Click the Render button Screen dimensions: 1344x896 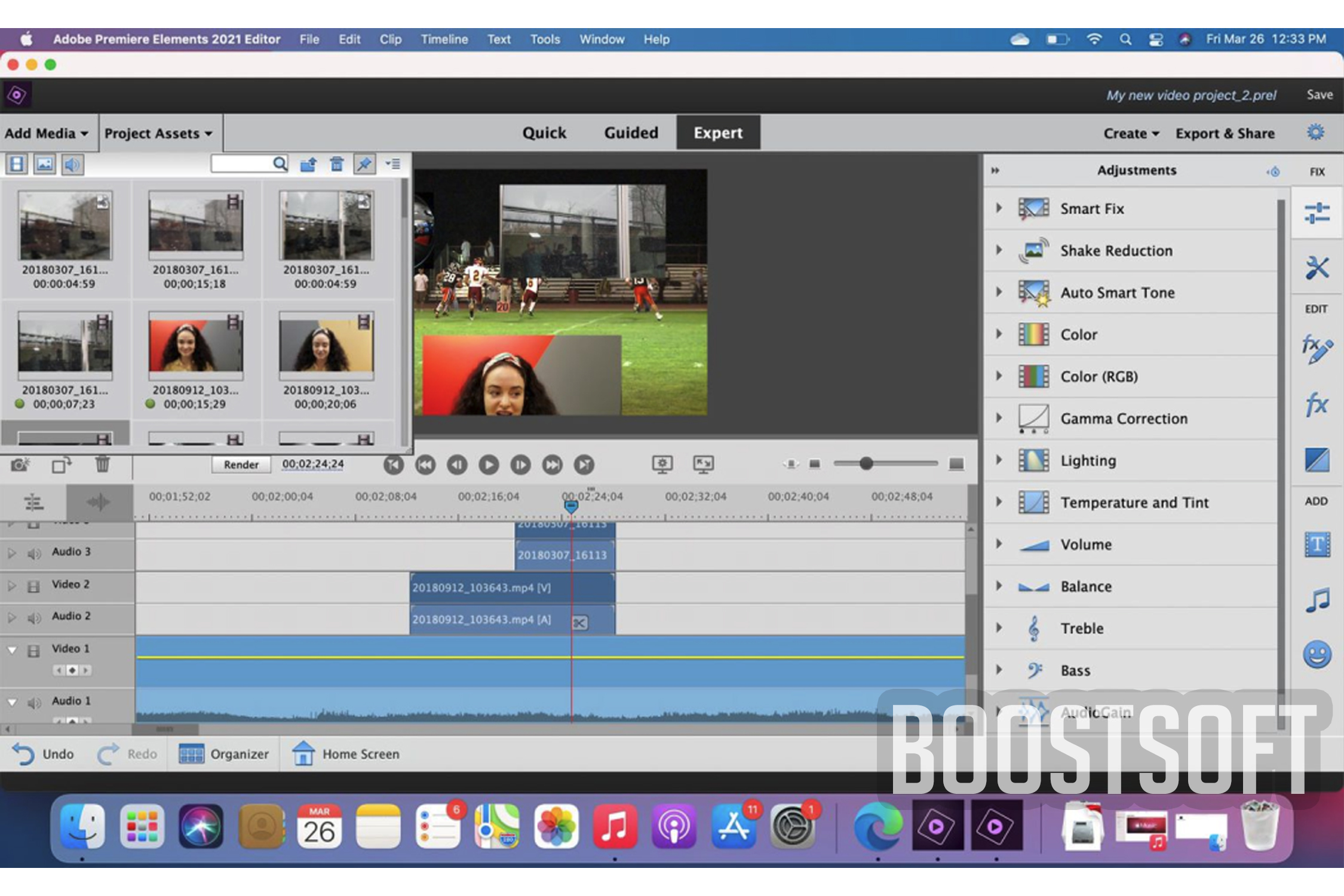coord(241,464)
